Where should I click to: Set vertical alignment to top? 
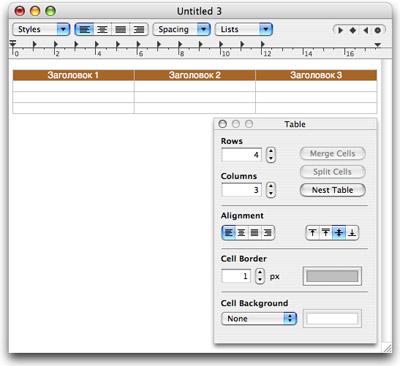(x=312, y=233)
